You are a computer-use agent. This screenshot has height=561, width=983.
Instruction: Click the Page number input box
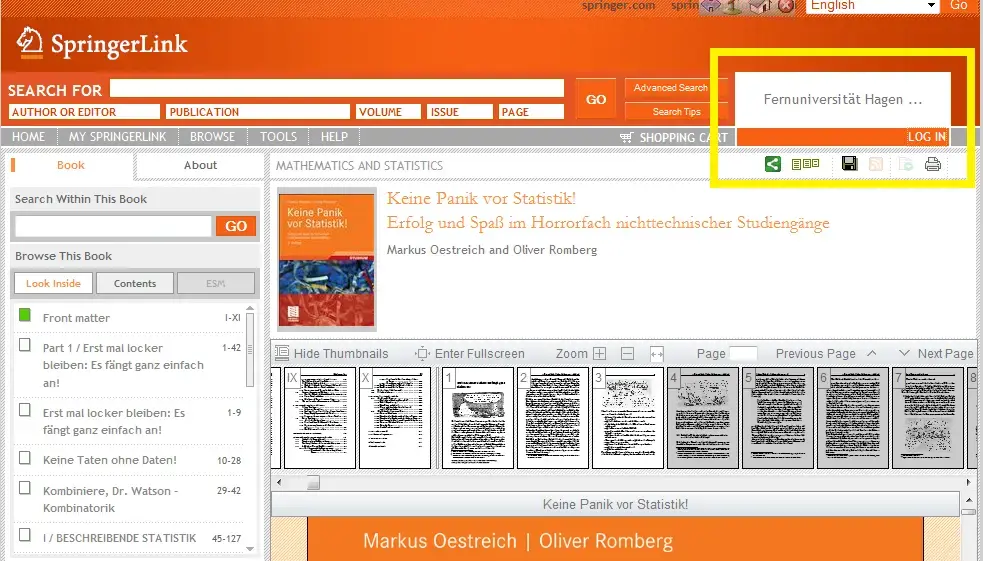click(x=743, y=354)
